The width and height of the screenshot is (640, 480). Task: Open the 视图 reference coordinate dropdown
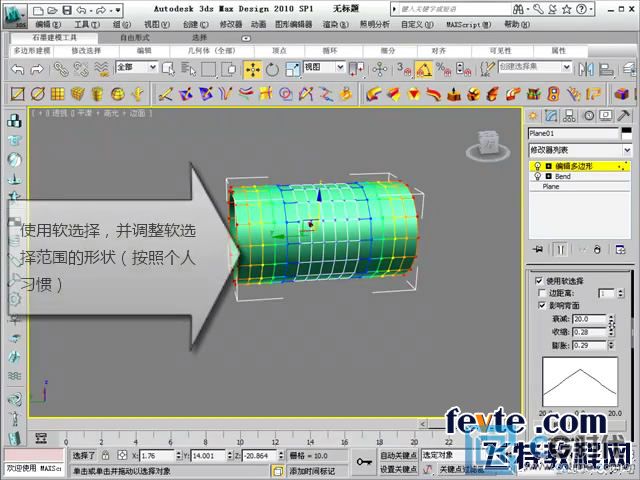340,67
